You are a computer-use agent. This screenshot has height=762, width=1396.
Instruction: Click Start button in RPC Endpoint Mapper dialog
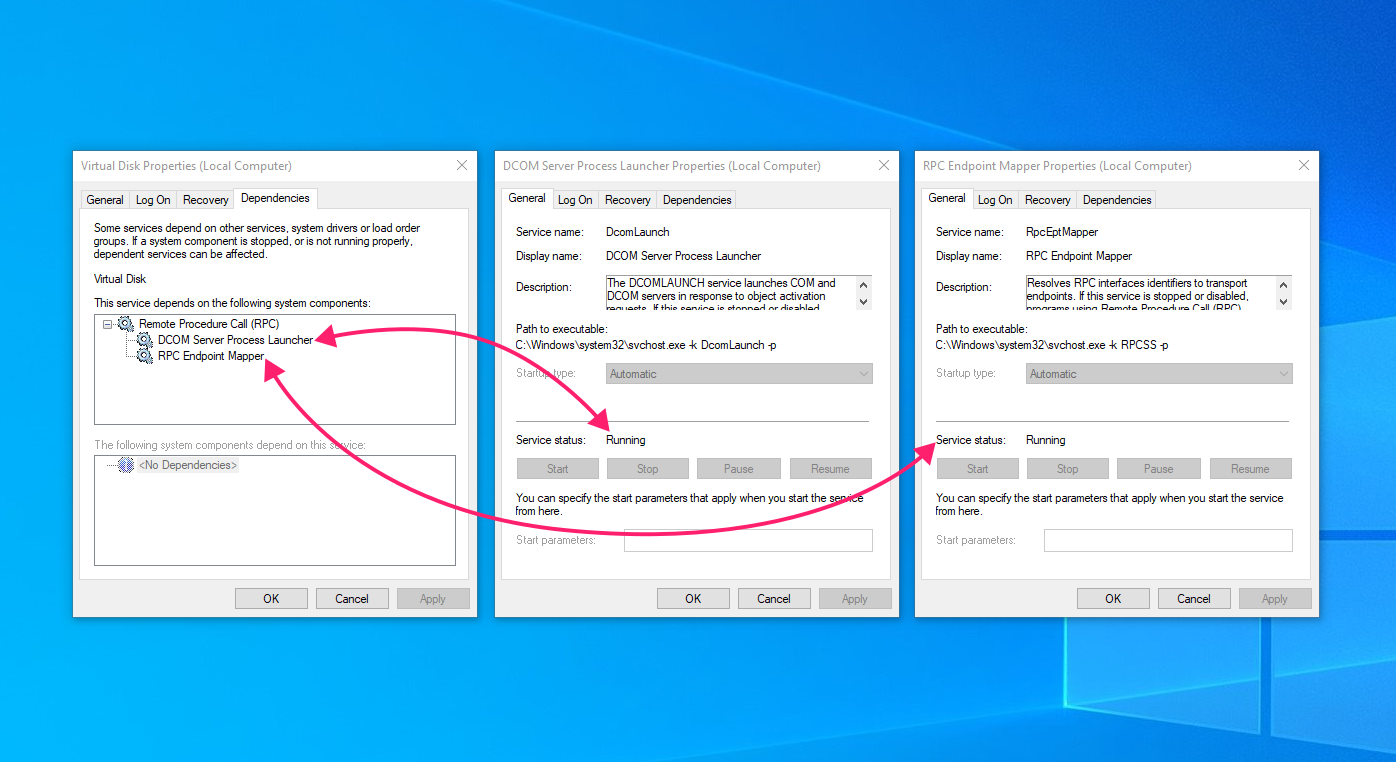(x=978, y=469)
